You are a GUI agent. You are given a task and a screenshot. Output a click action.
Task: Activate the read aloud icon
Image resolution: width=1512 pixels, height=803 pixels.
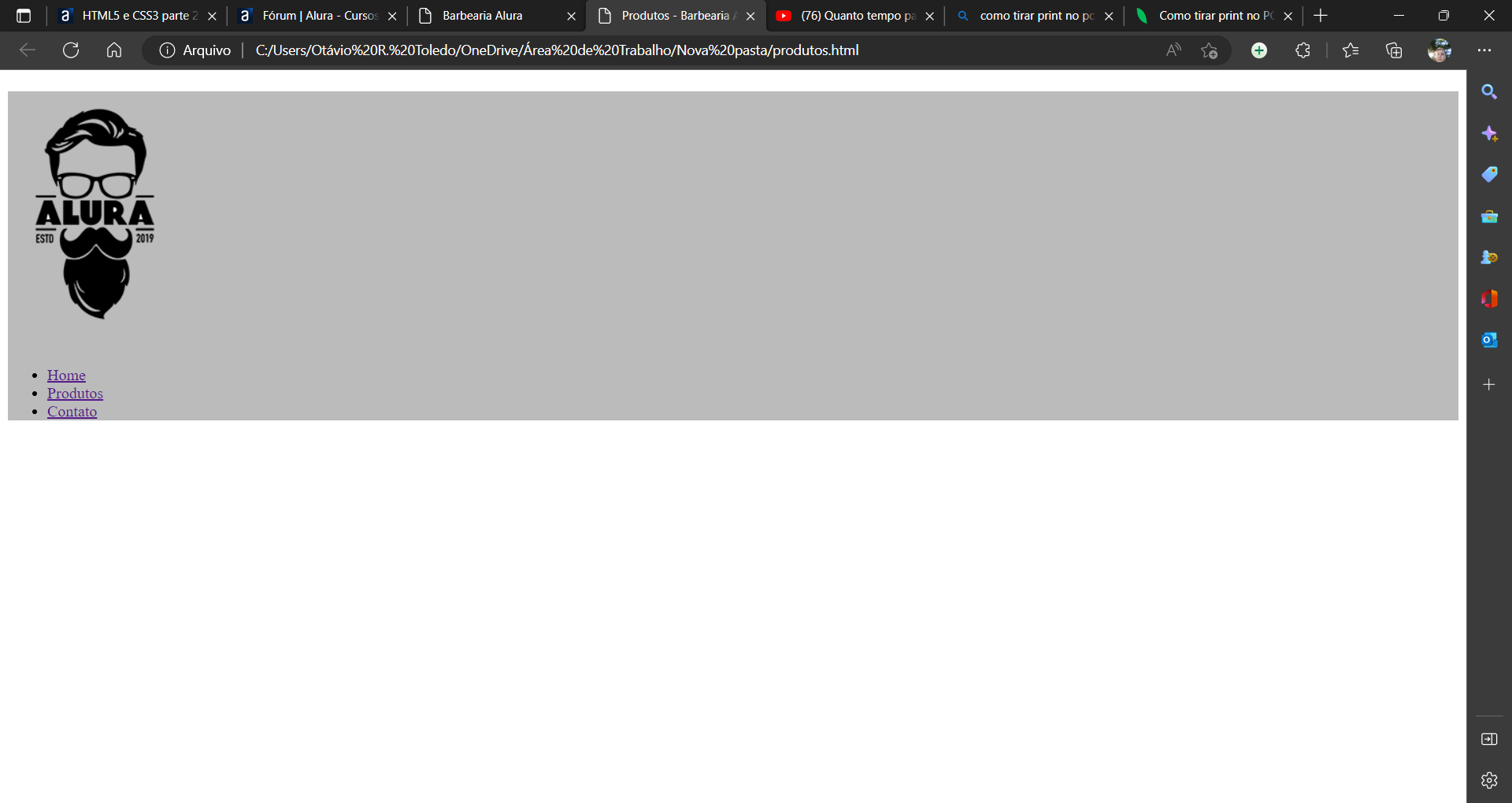tap(1173, 50)
